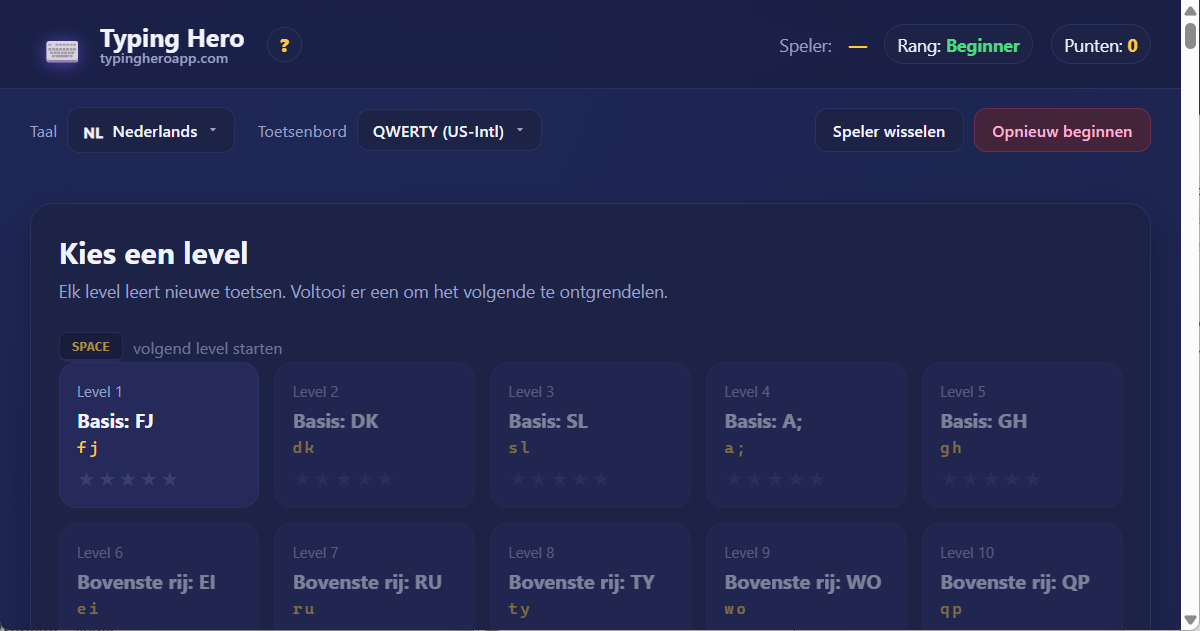The width and height of the screenshot is (1200, 631).
Task: Click the Typing Hero keyboard logo icon
Action: tap(62, 51)
